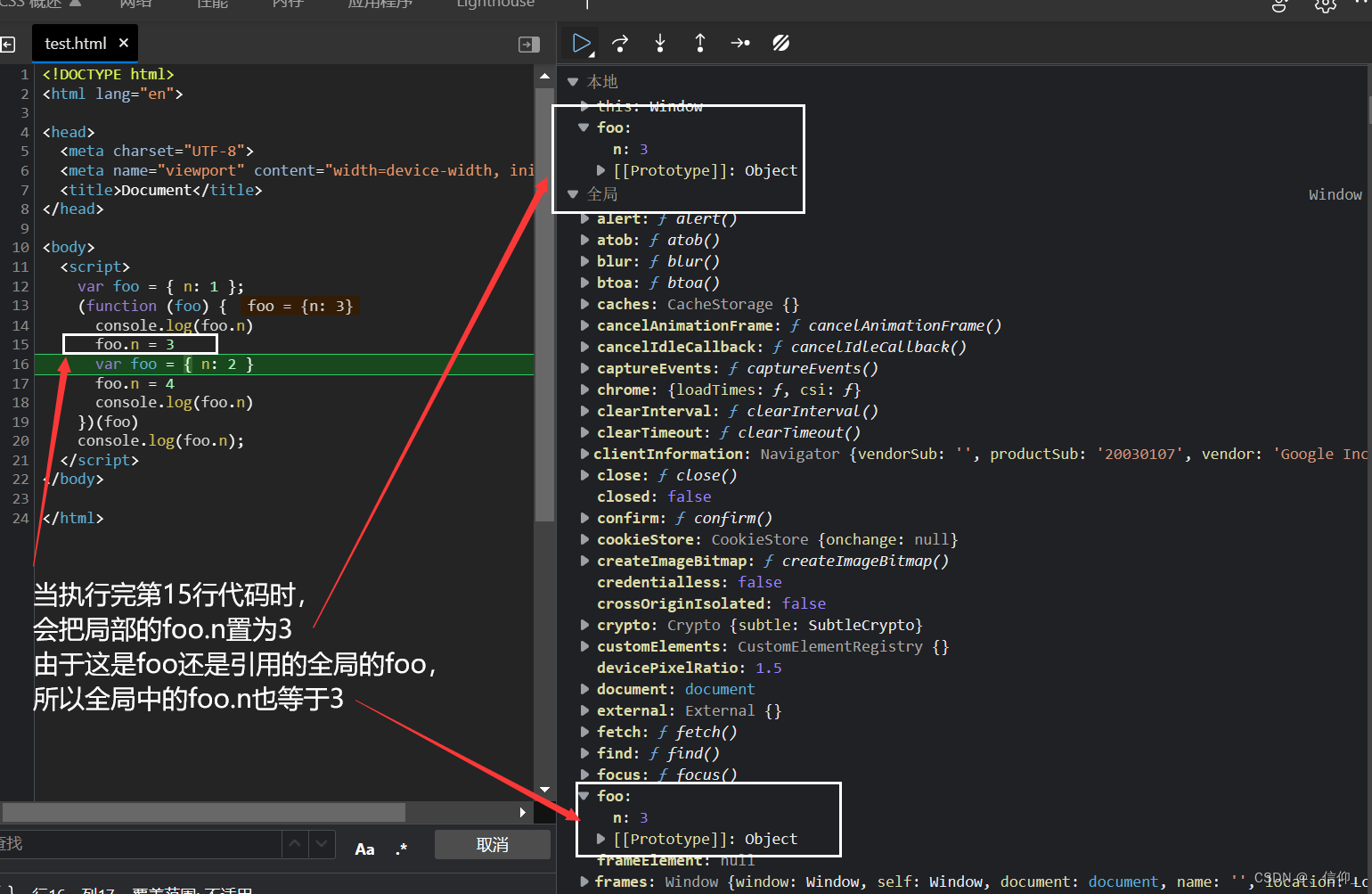
Task: Collapse the local foo object
Action: (x=584, y=127)
